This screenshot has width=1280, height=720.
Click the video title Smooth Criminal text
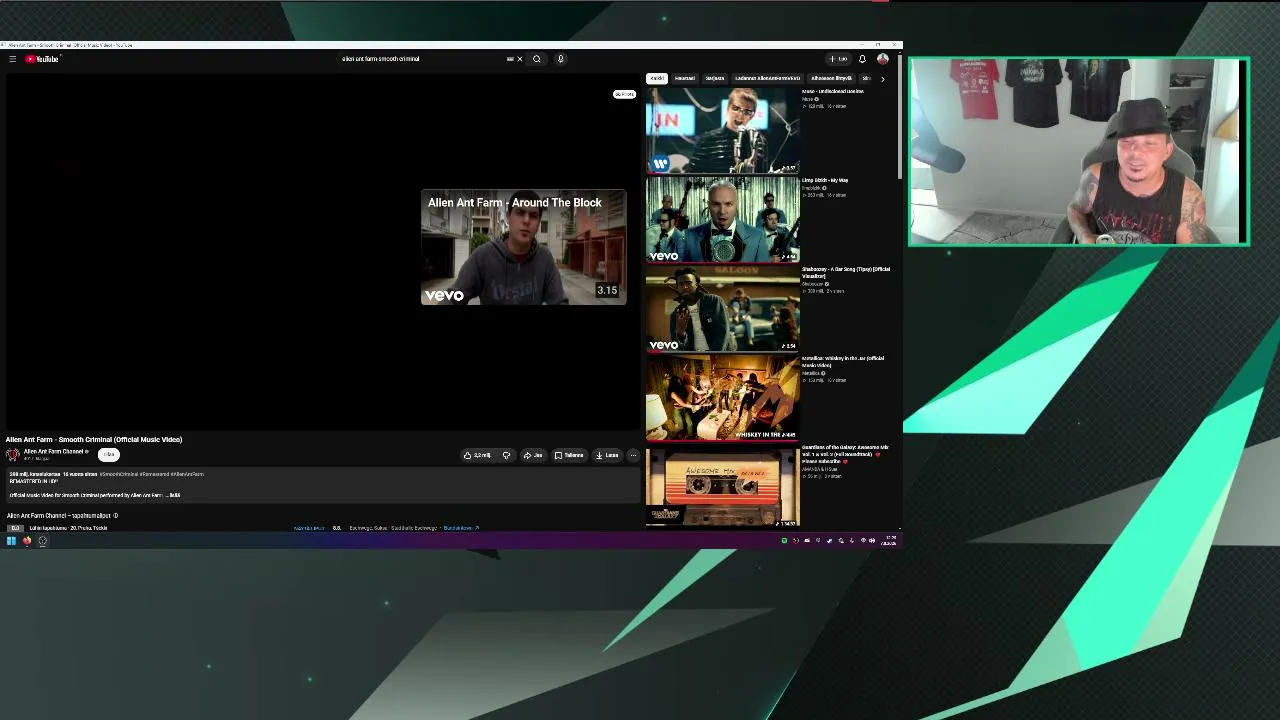[94, 439]
